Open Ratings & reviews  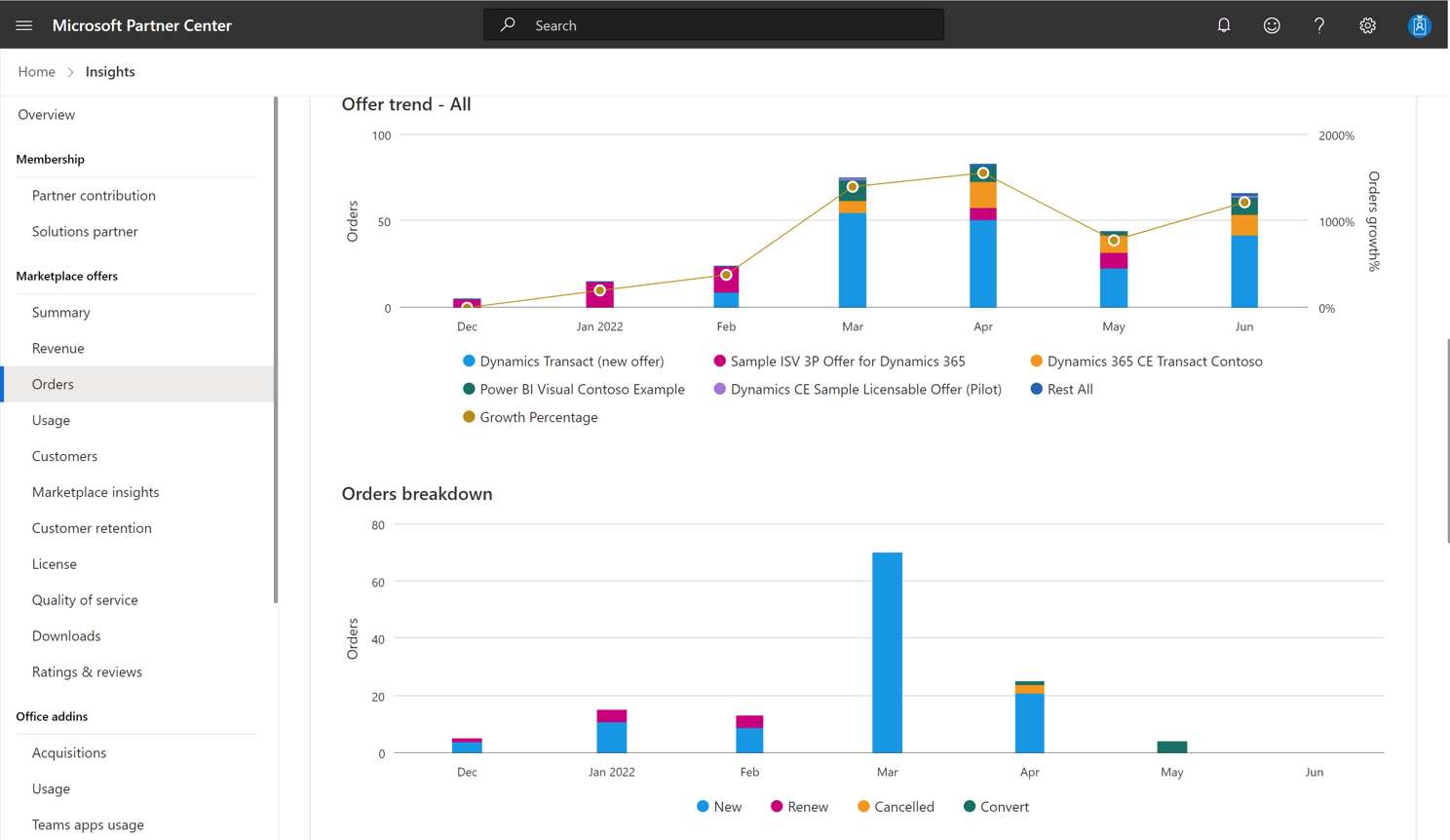(x=87, y=672)
